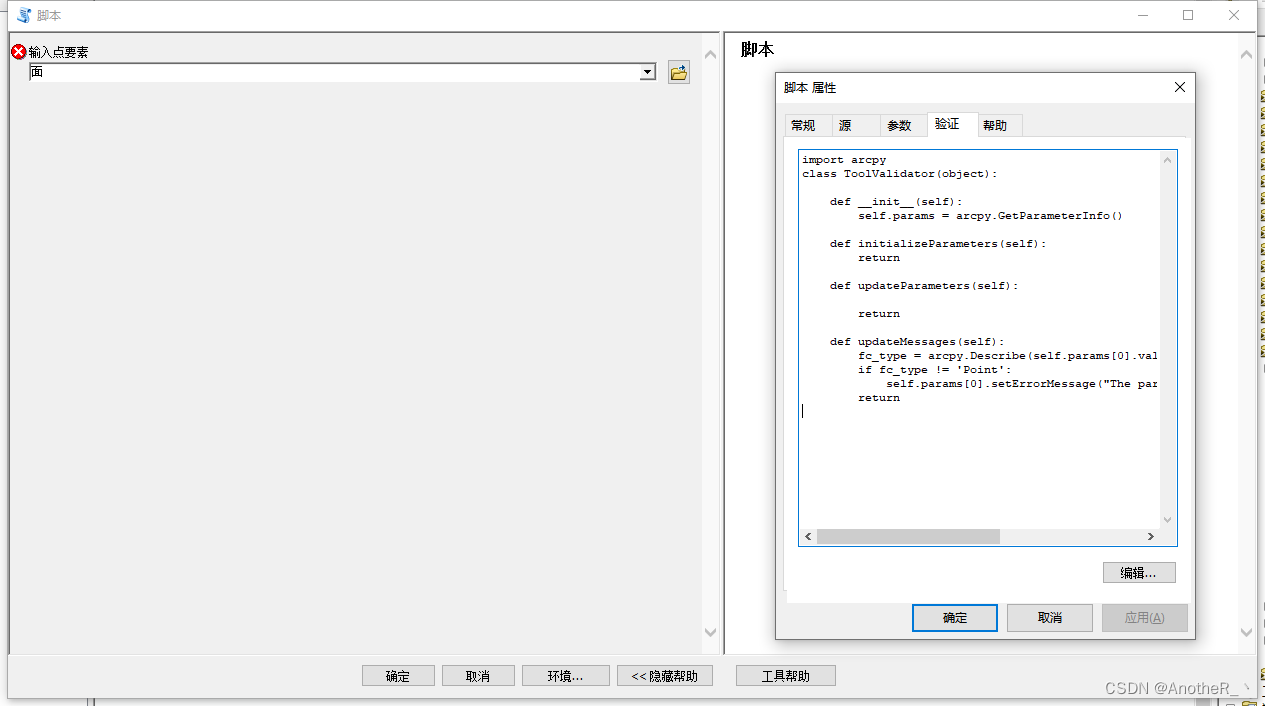Click the 'import arcpy' code line
Screen dimensions: 1265x706
[844, 160]
